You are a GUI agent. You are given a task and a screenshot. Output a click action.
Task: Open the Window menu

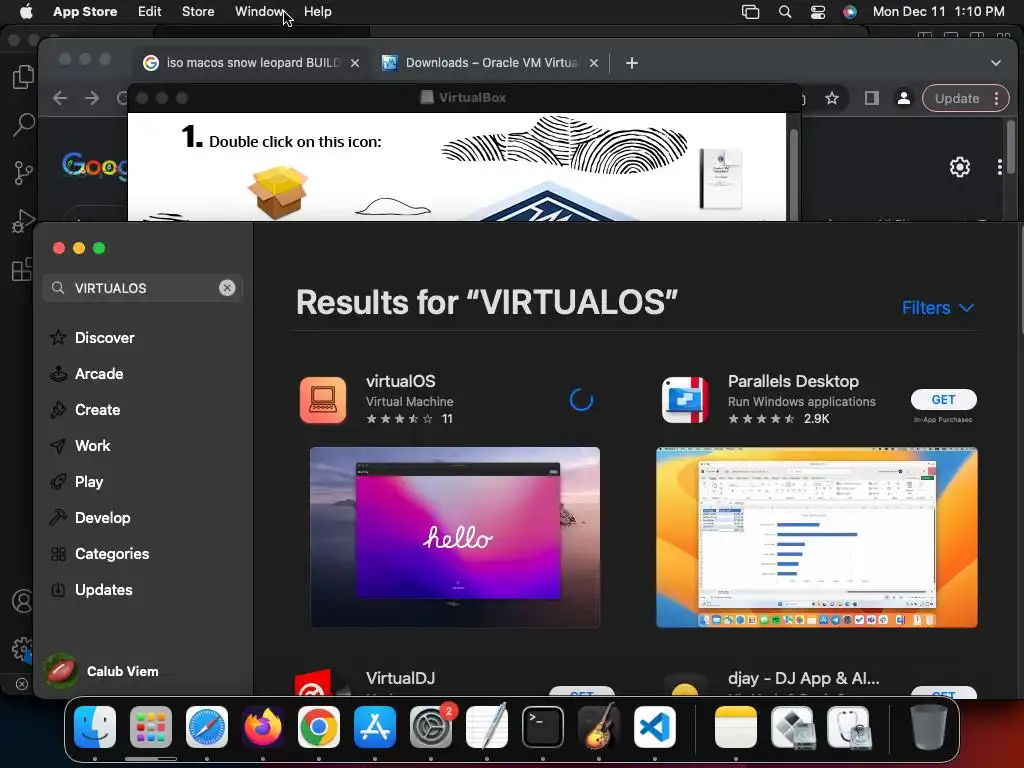click(259, 12)
